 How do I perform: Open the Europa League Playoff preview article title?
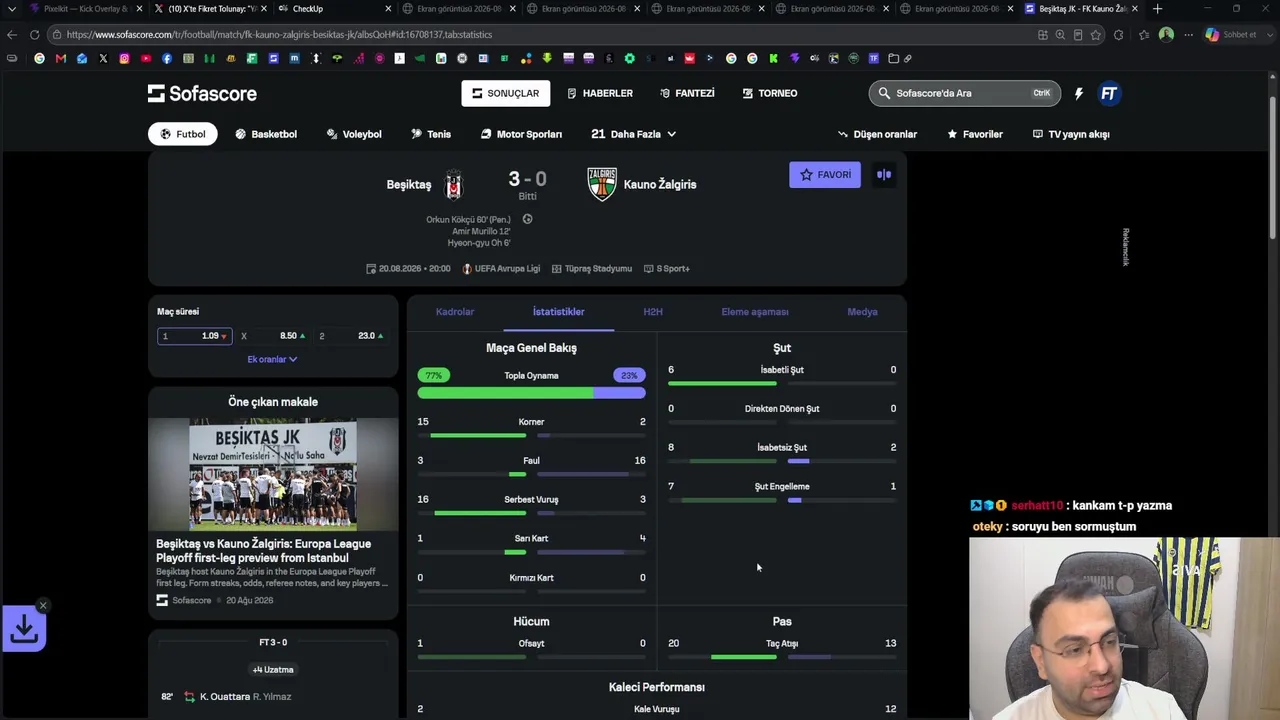point(264,551)
